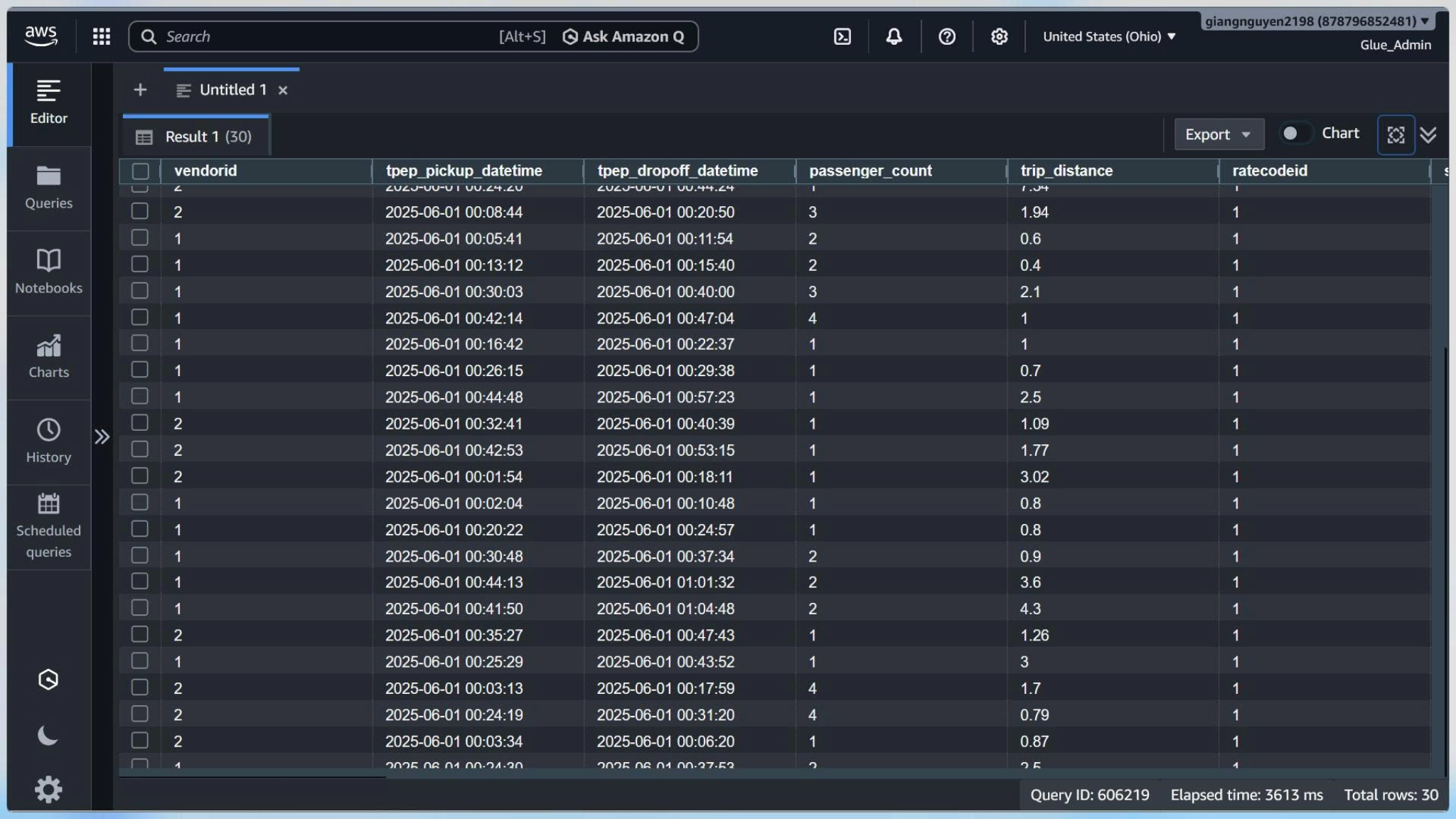Viewport: 1456px width, 819px height.
Task: Open the Queries sidebar panel
Action: 48,188
